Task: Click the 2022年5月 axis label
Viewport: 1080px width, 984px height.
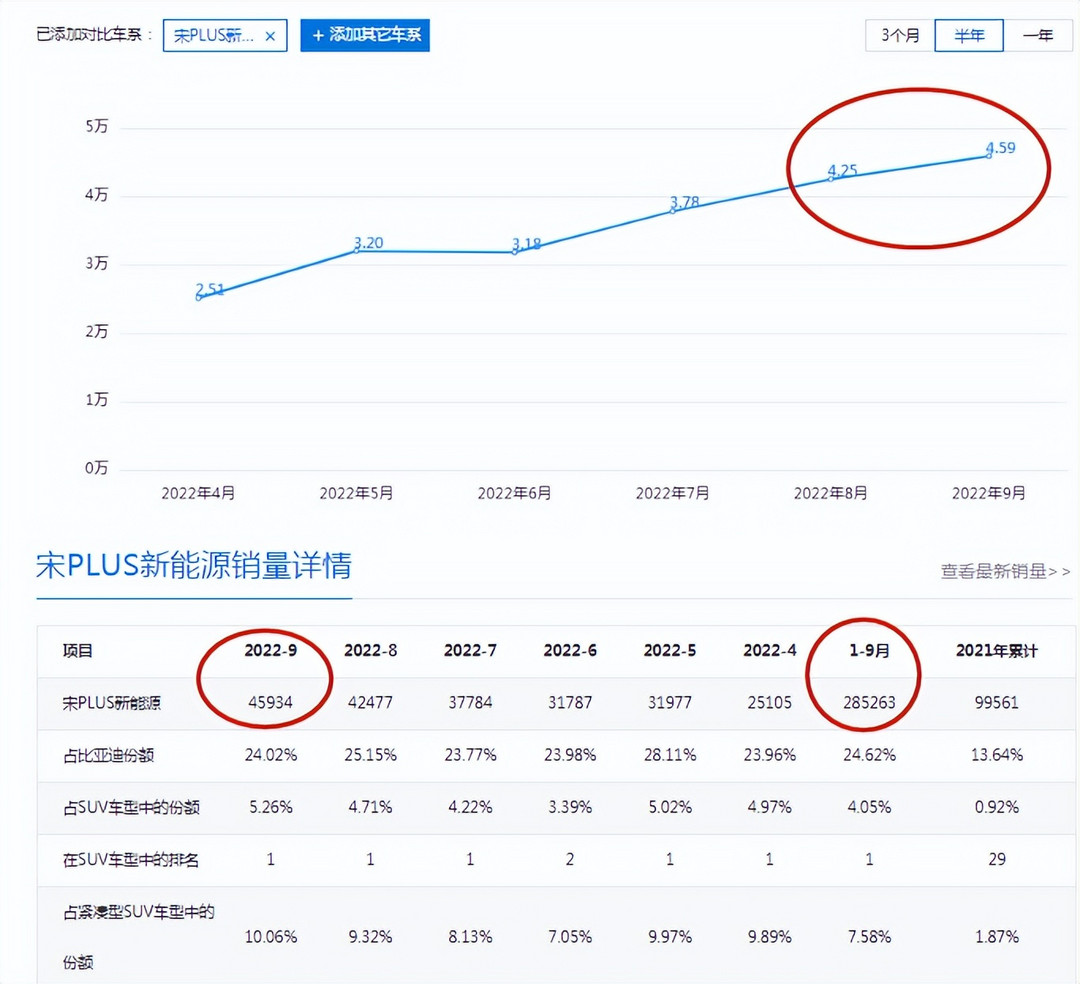Action: click(356, 493)
